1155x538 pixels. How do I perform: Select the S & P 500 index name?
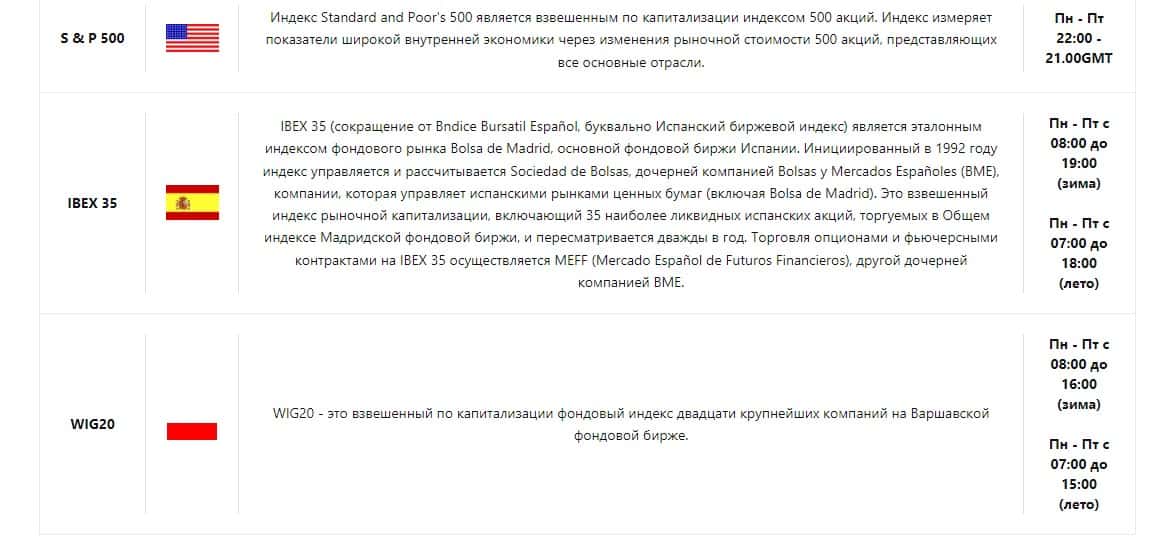pos(92,39)
